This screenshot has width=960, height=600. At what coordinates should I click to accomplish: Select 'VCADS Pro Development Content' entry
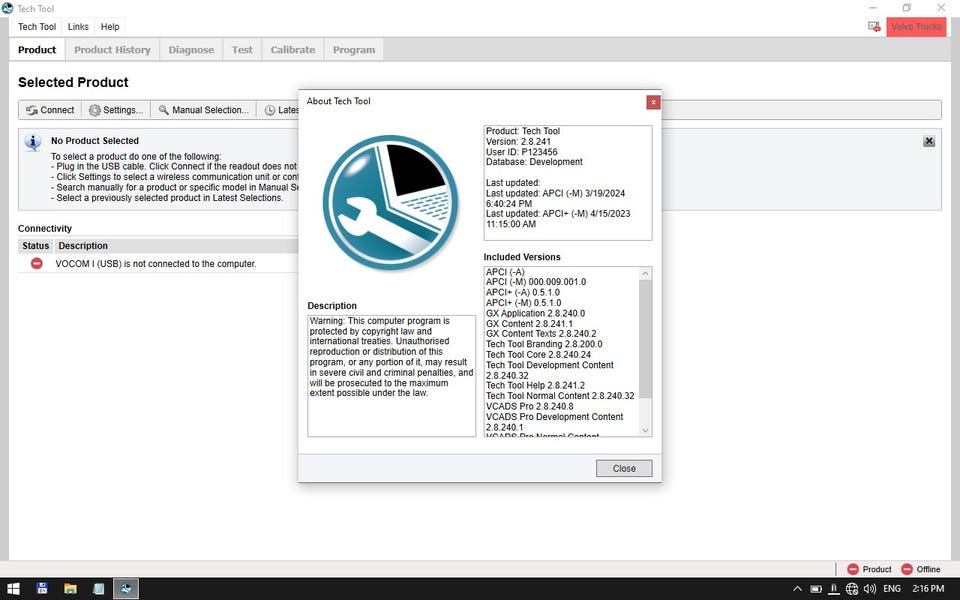(x=554, y=421)
